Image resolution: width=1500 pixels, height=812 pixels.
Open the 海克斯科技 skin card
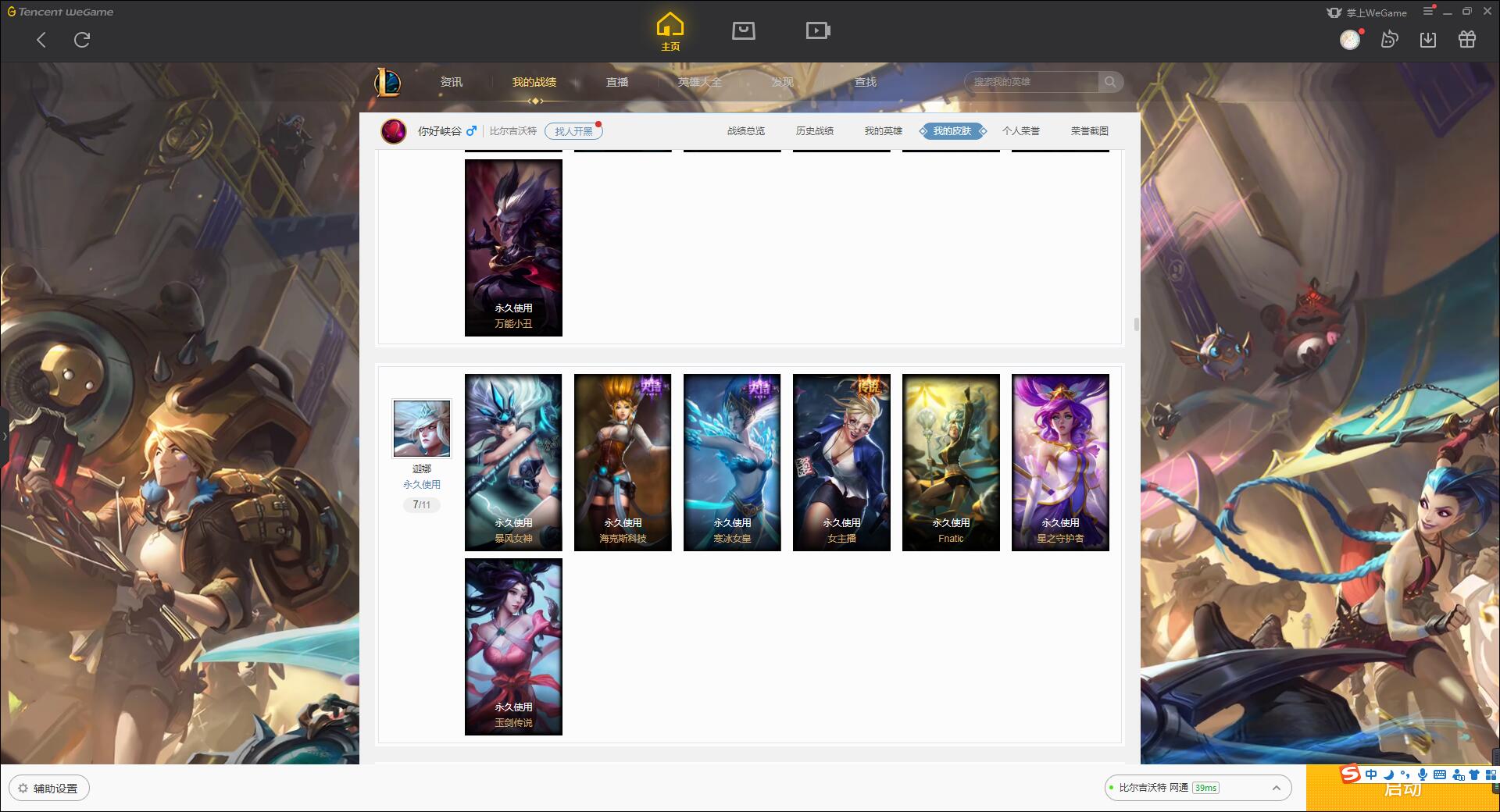623,462
